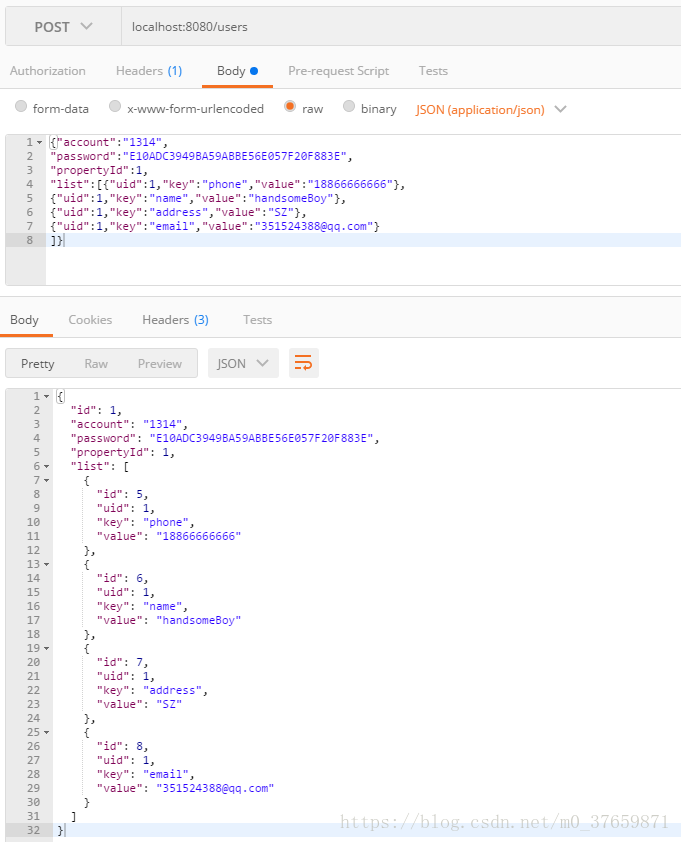Select the Preview view button
This screenshot has width=681, height=842.
[160, 364]
